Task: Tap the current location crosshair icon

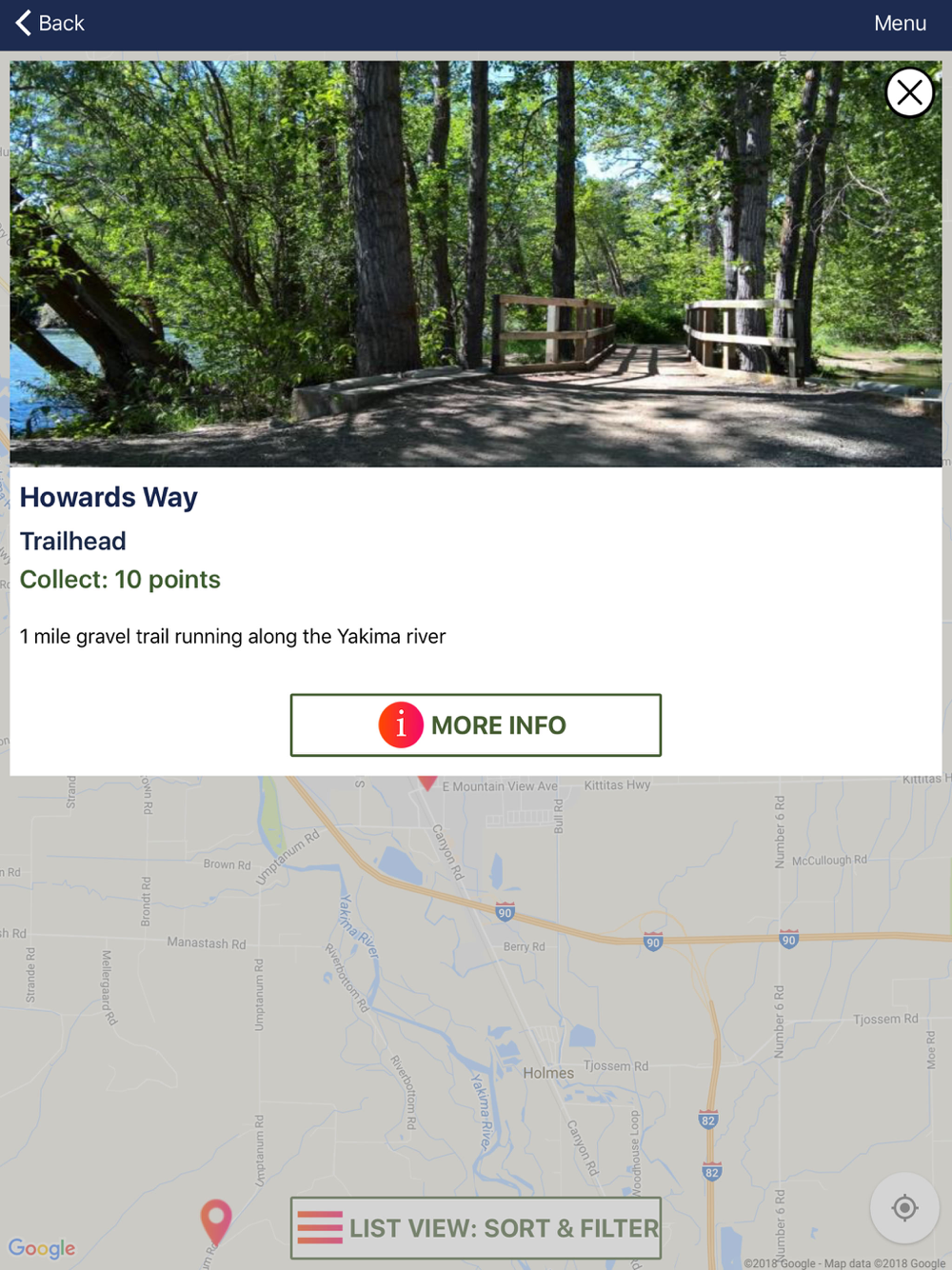Action: 904,1208
